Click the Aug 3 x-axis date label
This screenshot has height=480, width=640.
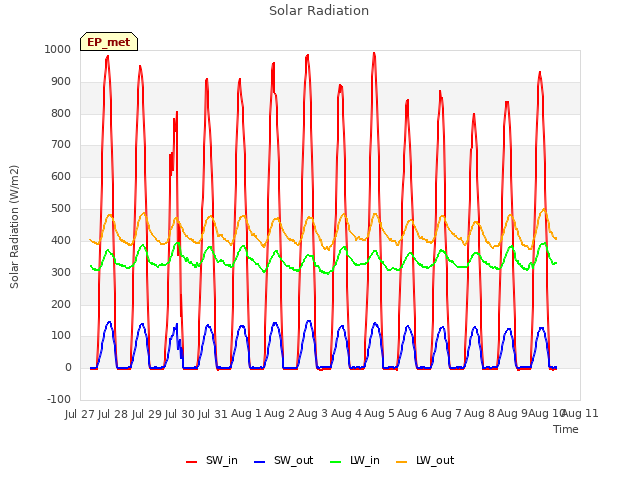pyautogui.click(x=313, y=413)
